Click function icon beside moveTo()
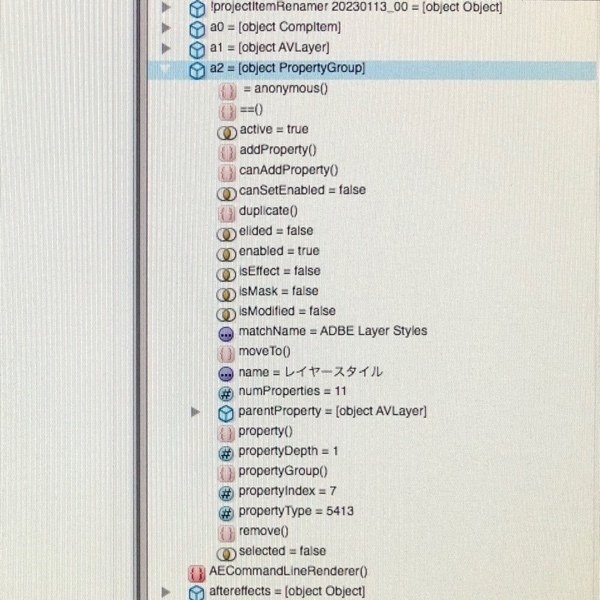Image resolution: width=600 pixels, height=600 pixels. [x=226, y=354]
